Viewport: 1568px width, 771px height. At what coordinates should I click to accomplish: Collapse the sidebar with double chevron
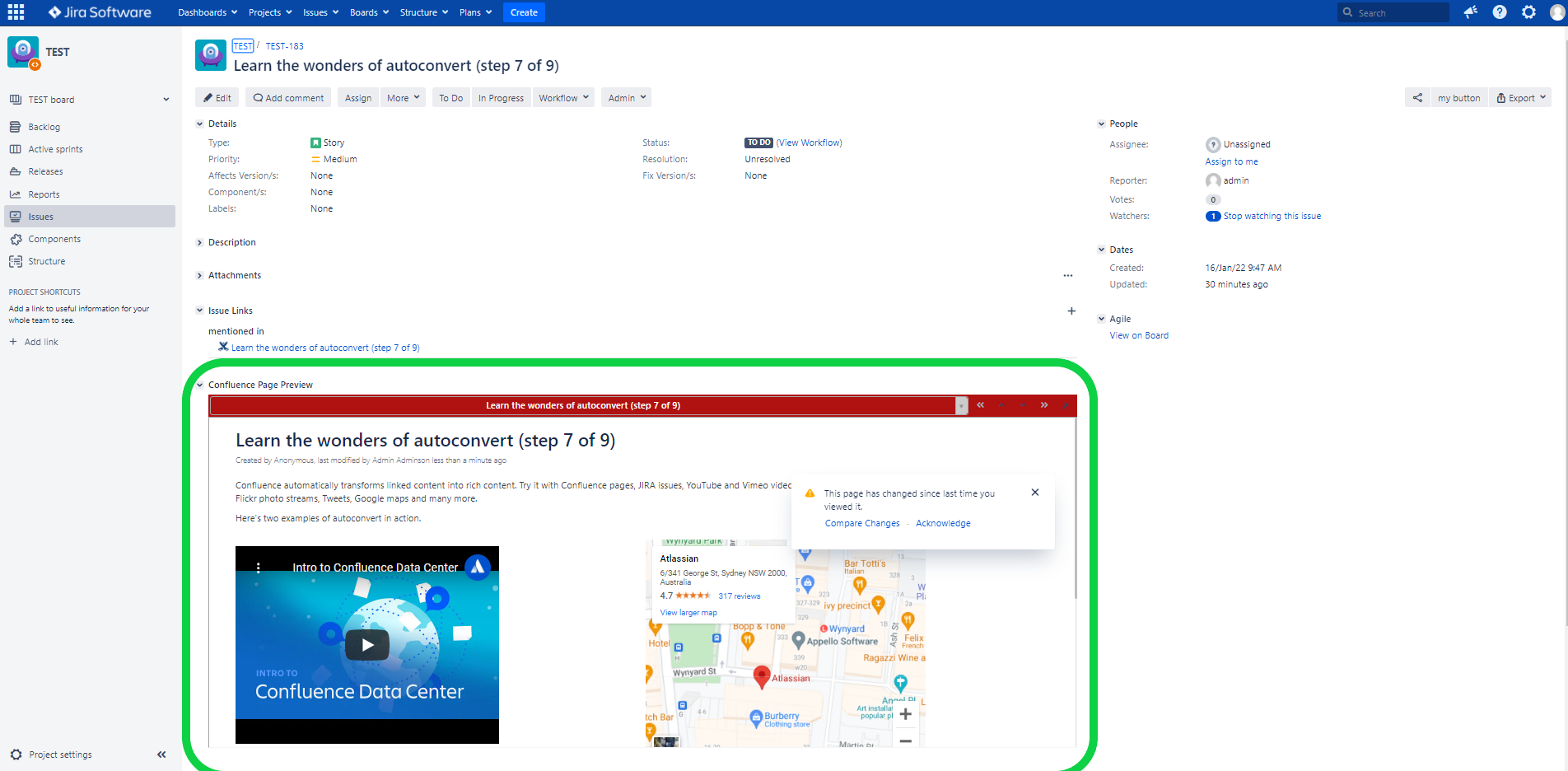(x=161, y=755)
